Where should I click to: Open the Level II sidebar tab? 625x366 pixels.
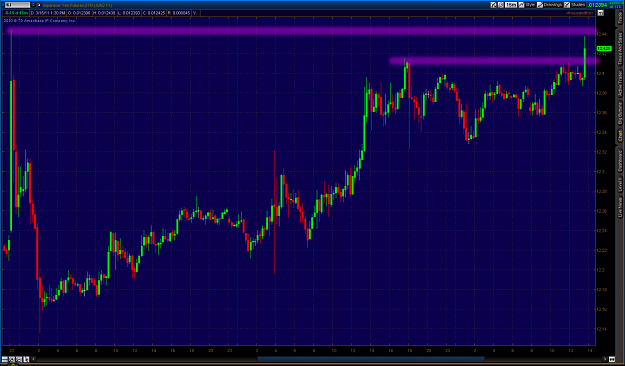pyautogui.click(x=620, y=185)
